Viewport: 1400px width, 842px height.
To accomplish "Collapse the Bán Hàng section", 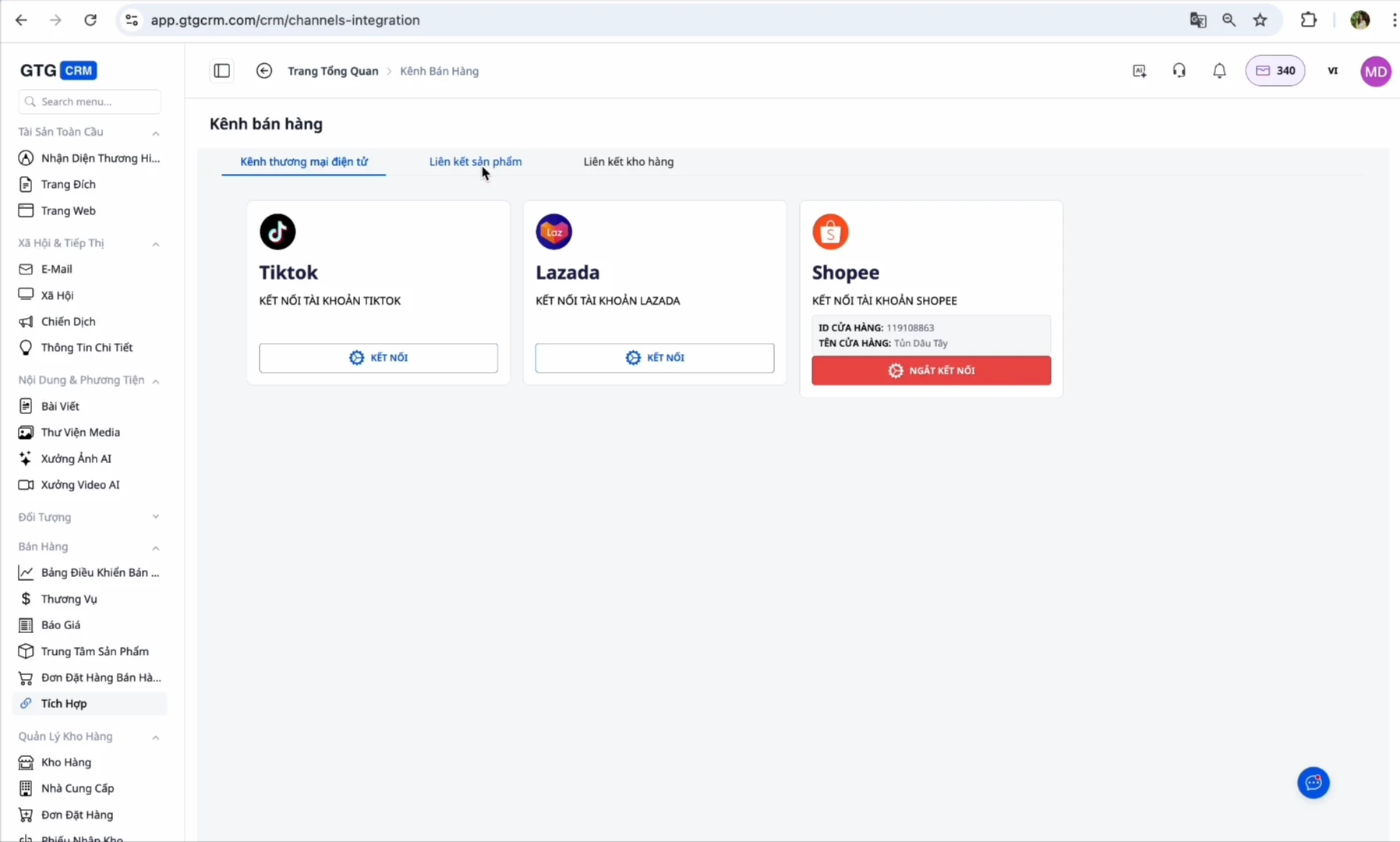I will click(156, 547).
